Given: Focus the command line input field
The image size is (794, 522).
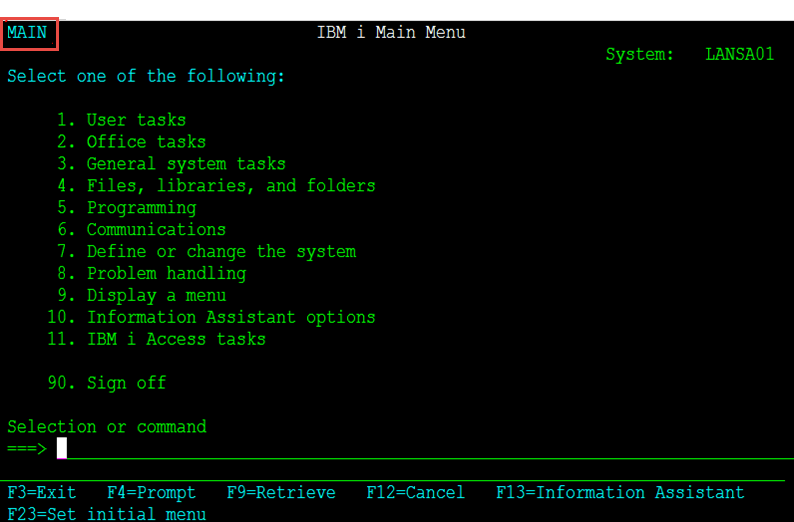Looking at the screenshot, I should point(425,449).
